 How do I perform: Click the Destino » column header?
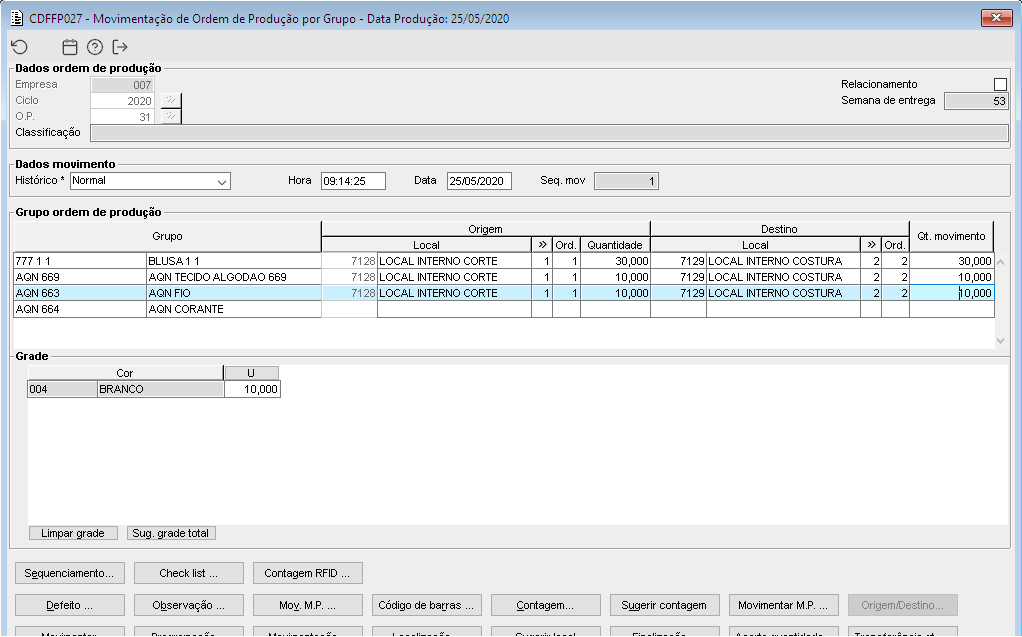[x=871, y=245]
